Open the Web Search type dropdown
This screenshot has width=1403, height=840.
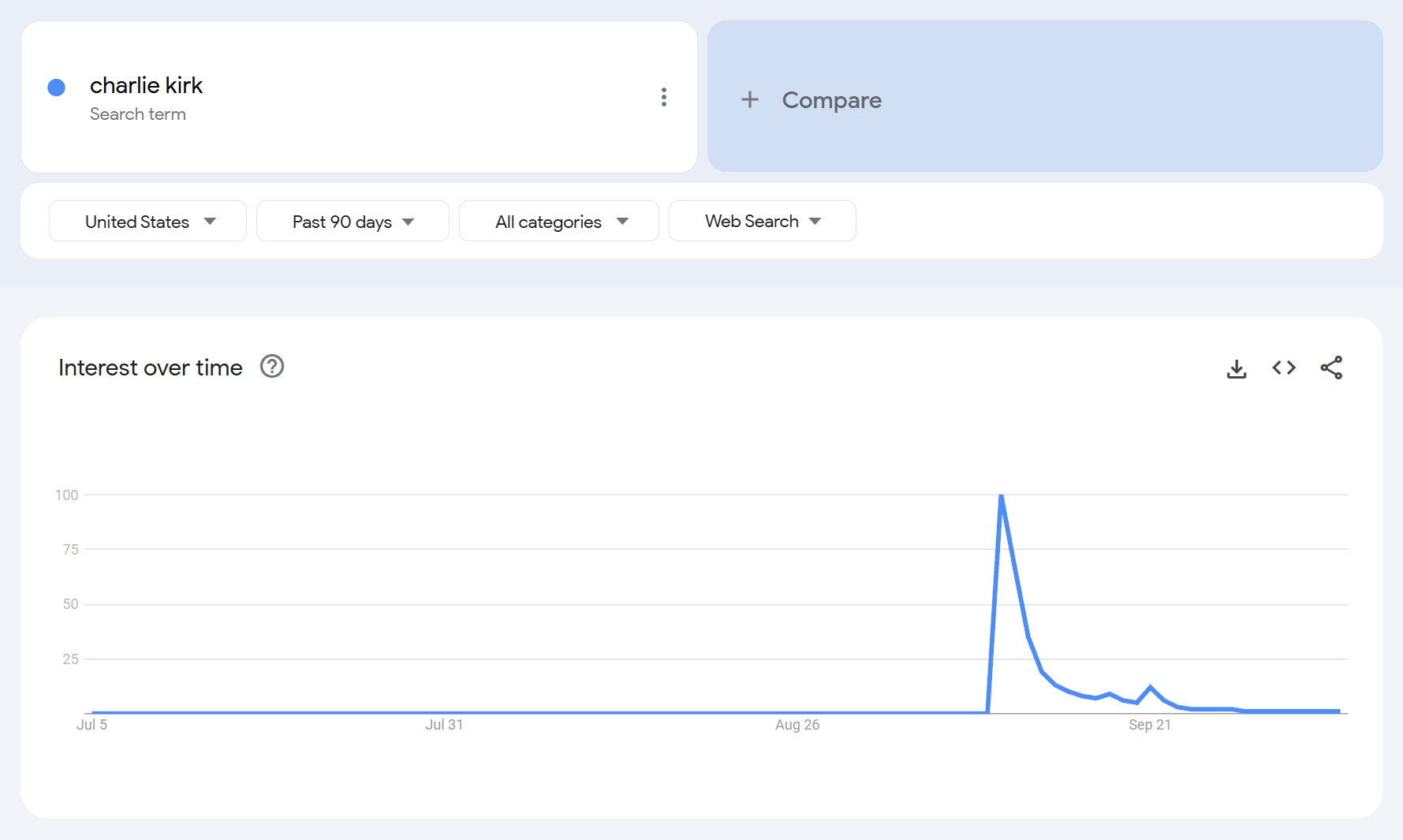point(762,222)
